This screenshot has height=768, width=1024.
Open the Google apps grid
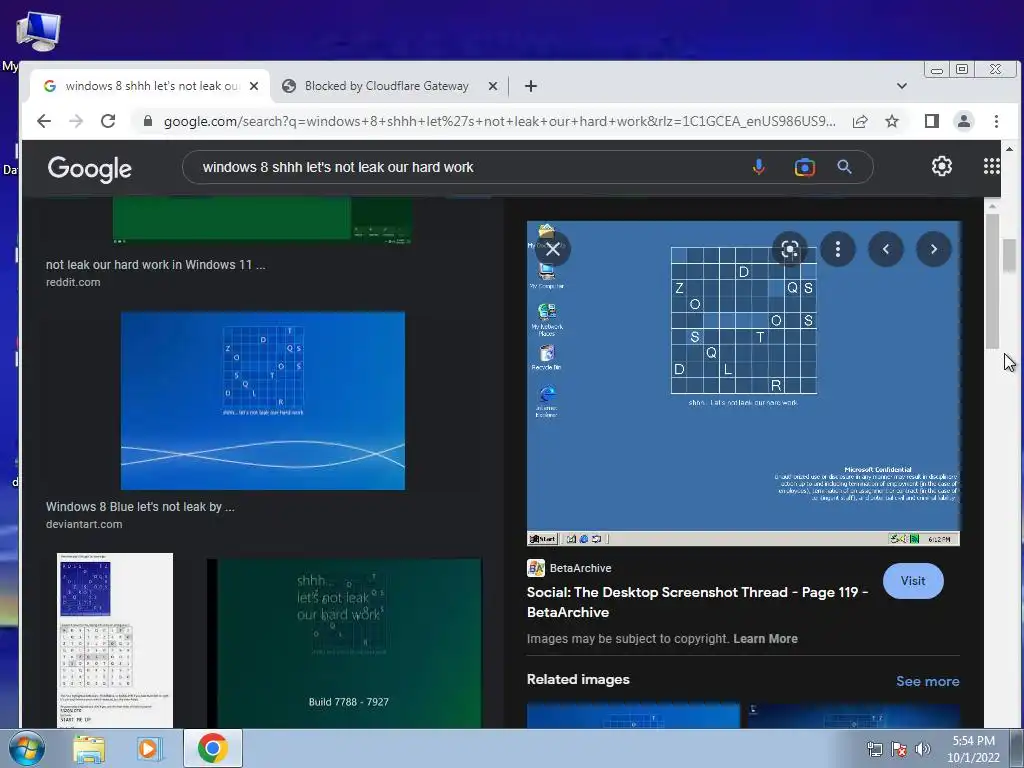pos(991,167)
